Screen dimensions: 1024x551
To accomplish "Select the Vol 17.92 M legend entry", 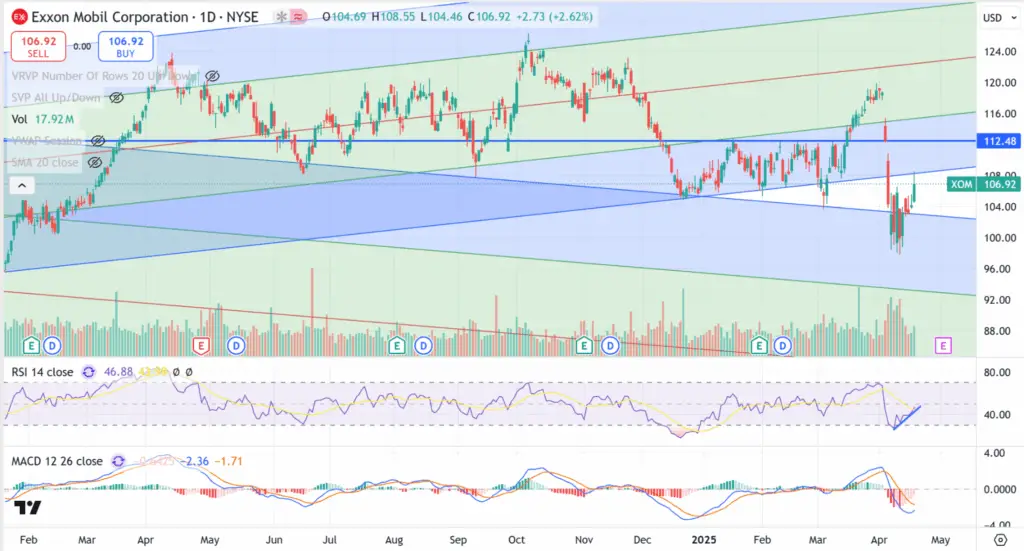I will point(43,119).
